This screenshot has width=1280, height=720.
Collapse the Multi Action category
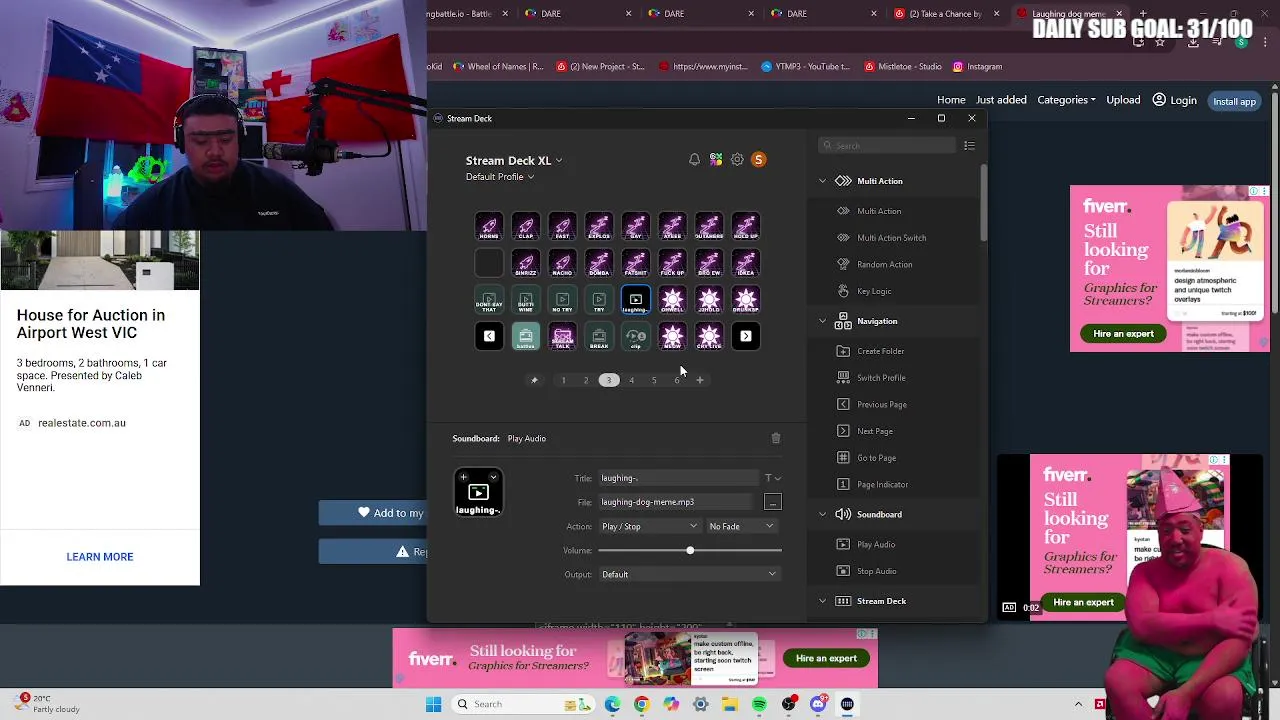point(823,181)
